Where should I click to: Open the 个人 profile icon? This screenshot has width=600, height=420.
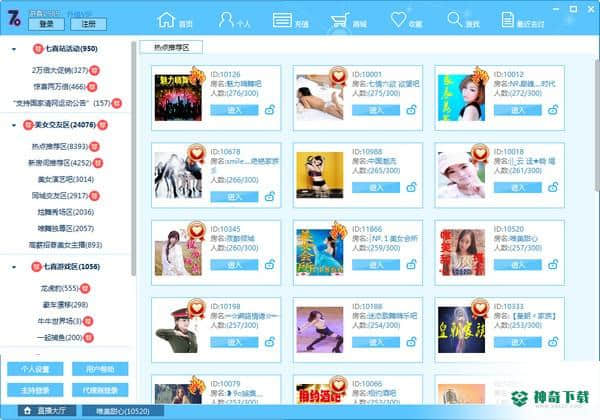(226, 20)
